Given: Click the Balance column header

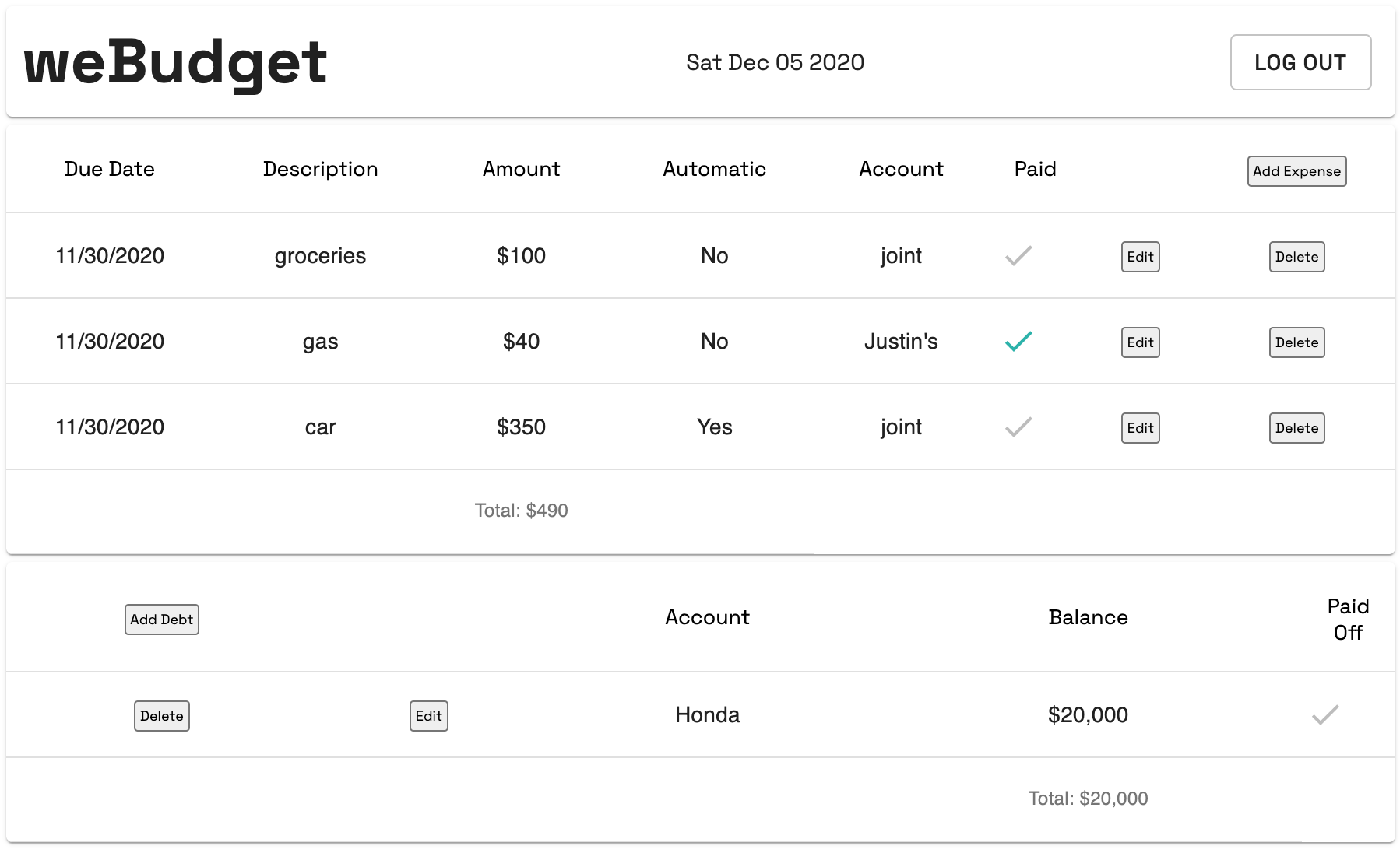Looking at the screenshot, I should [x=1088, y=617].
